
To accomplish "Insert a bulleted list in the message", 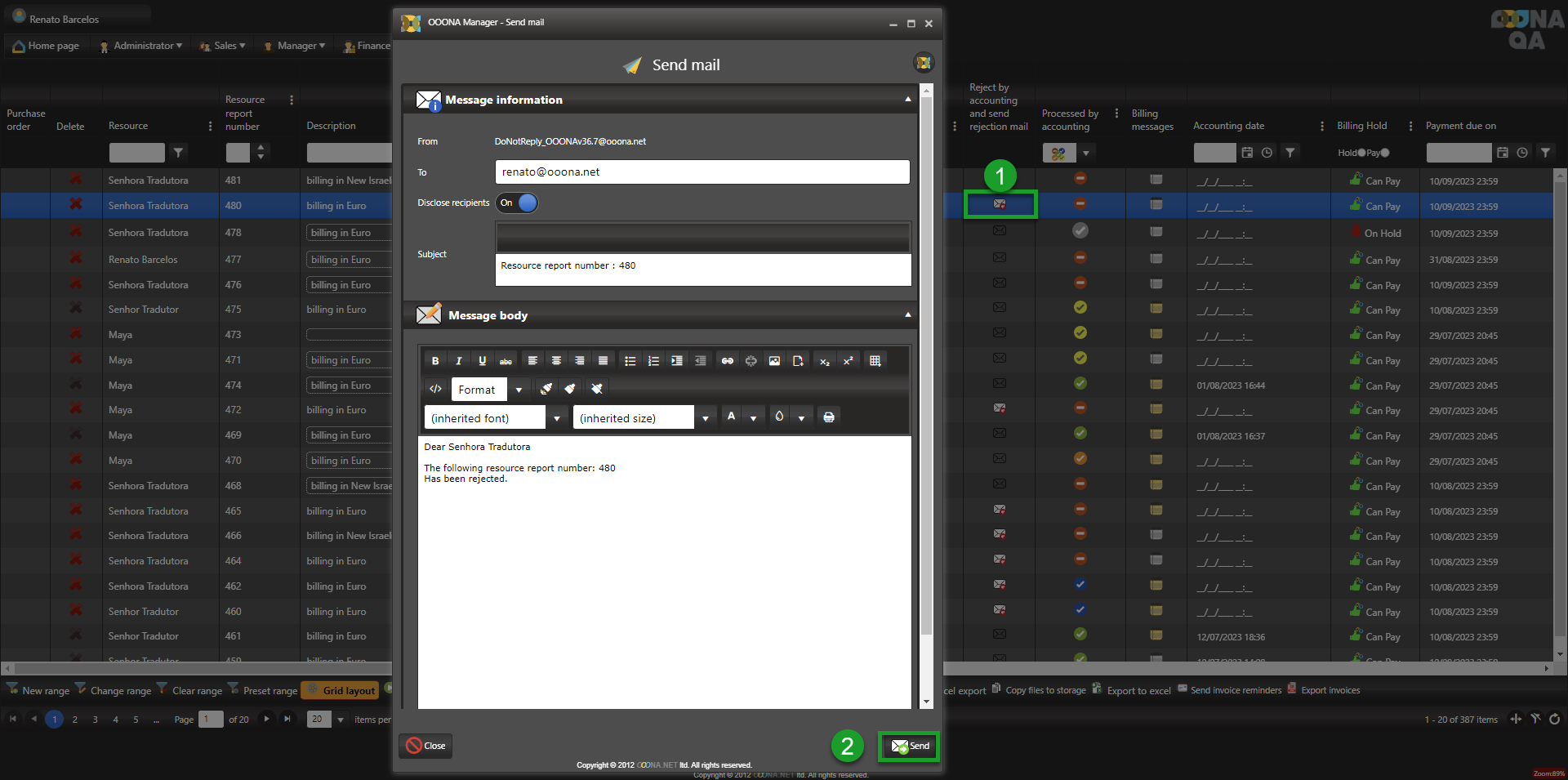I will 630,361.
